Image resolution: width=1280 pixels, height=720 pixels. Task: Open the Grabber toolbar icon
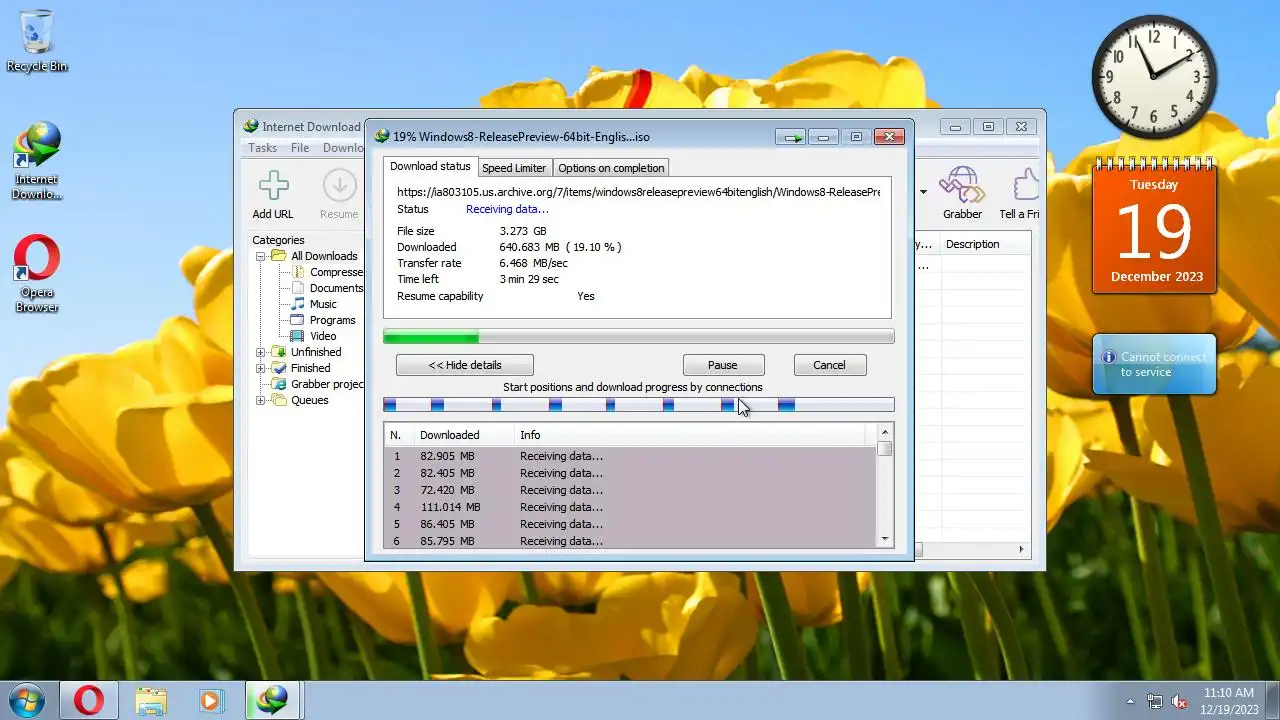coord(962,185)
